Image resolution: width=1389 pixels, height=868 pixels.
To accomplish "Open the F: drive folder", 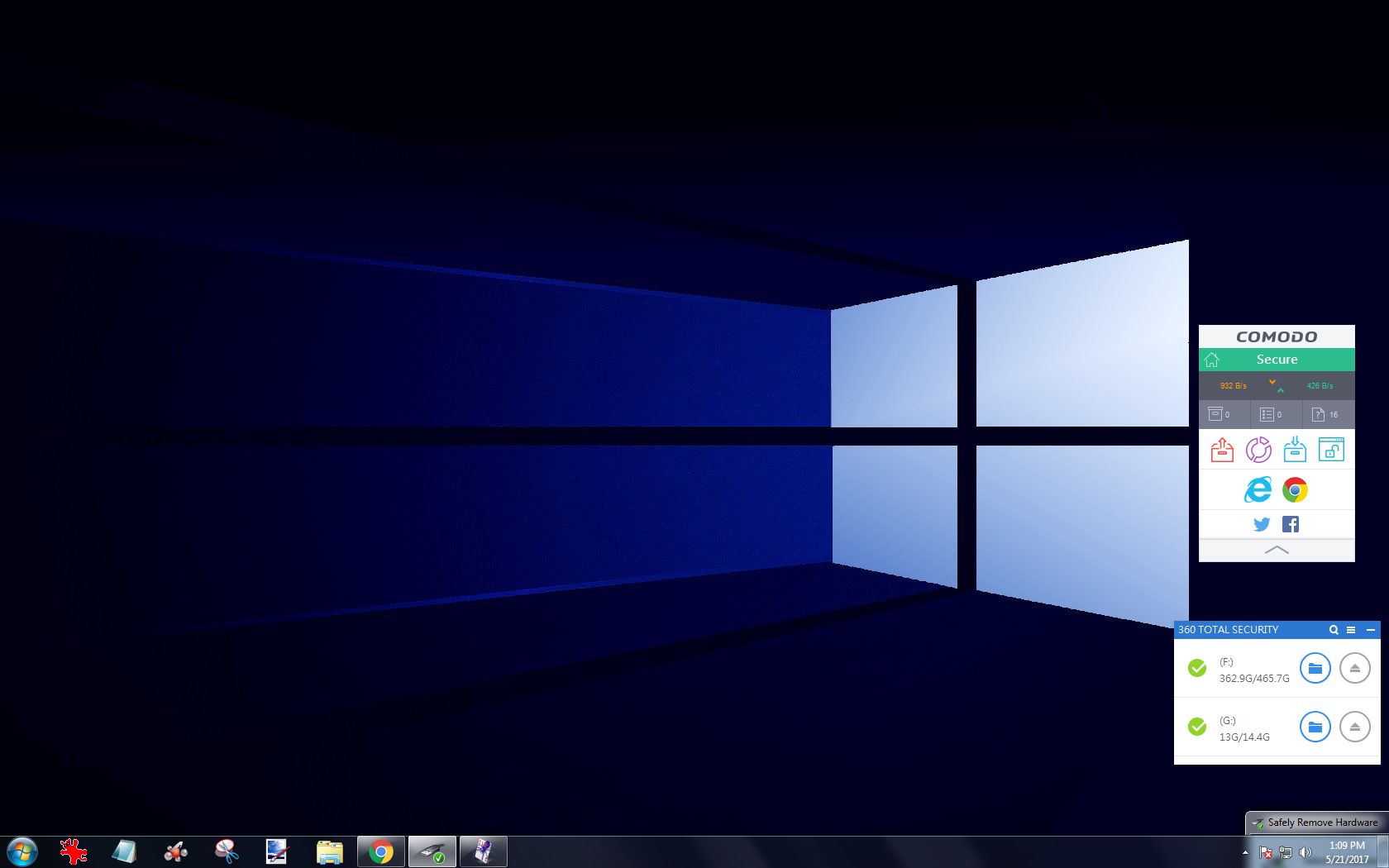I will (x=1315, y=668).
